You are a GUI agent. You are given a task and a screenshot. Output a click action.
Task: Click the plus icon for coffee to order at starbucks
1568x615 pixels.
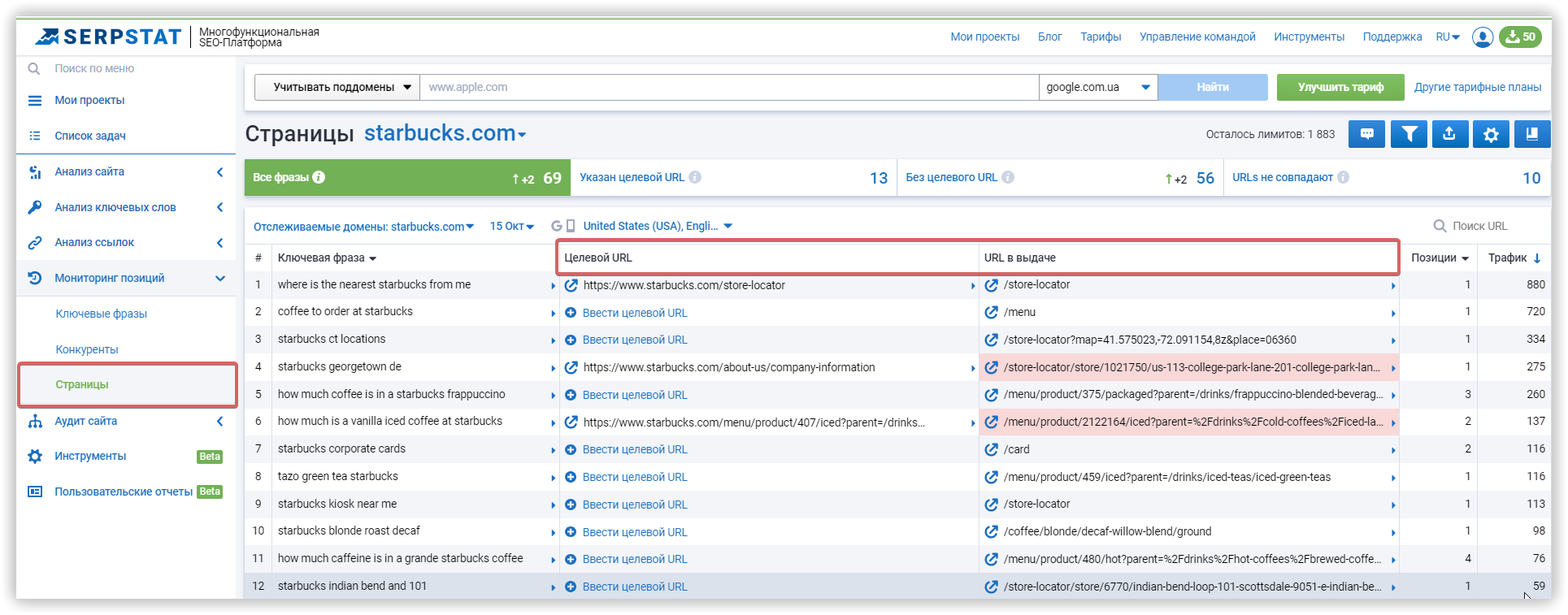pyautogui.click(x=571, y=313)
